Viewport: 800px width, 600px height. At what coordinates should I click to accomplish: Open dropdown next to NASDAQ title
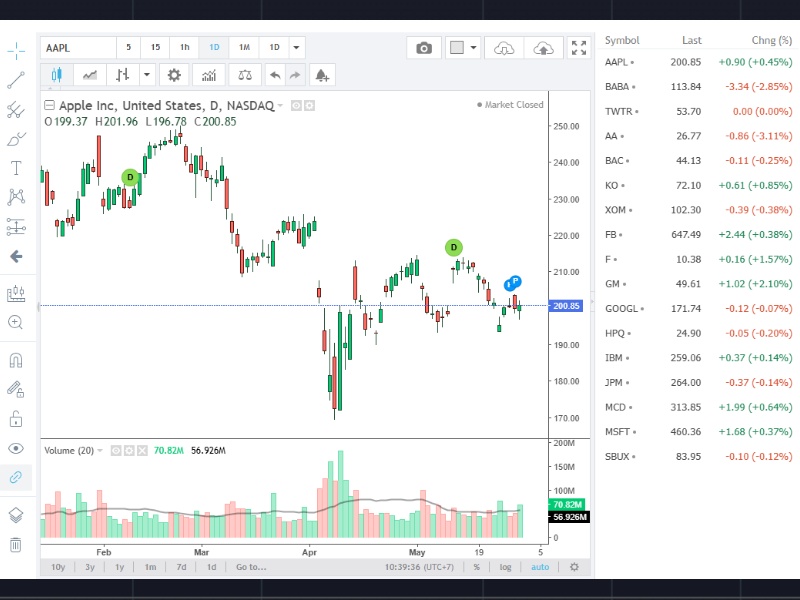point(280,106)
